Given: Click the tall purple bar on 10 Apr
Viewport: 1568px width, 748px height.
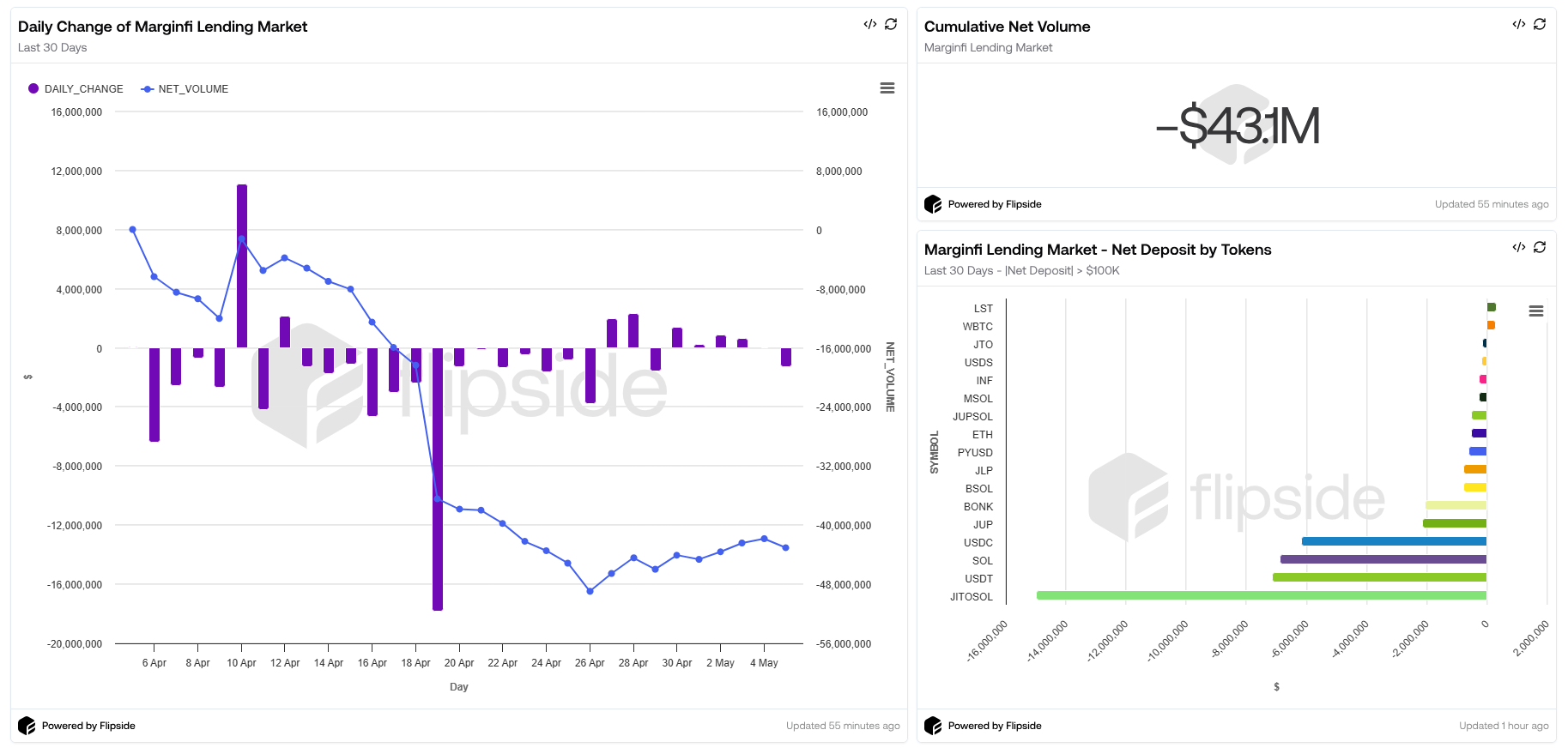Looking at the screenshot, I should click(242, 266).
